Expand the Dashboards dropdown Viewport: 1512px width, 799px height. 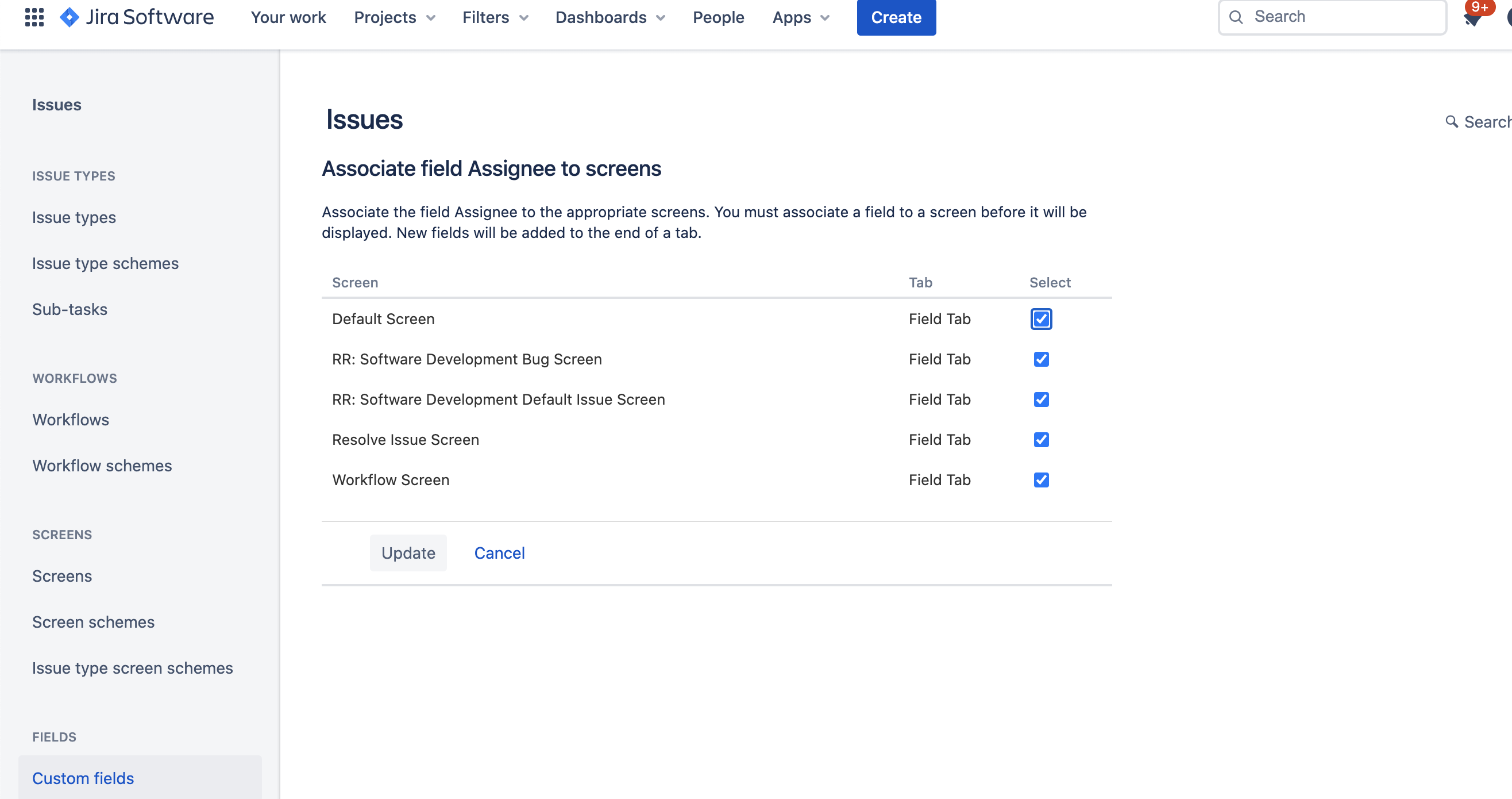tap(610, 18)
